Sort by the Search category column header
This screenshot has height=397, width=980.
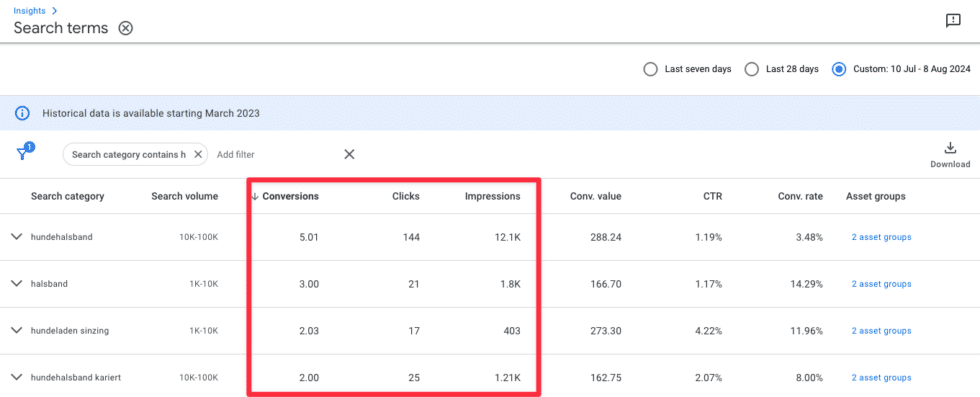(x=68, y=196)
